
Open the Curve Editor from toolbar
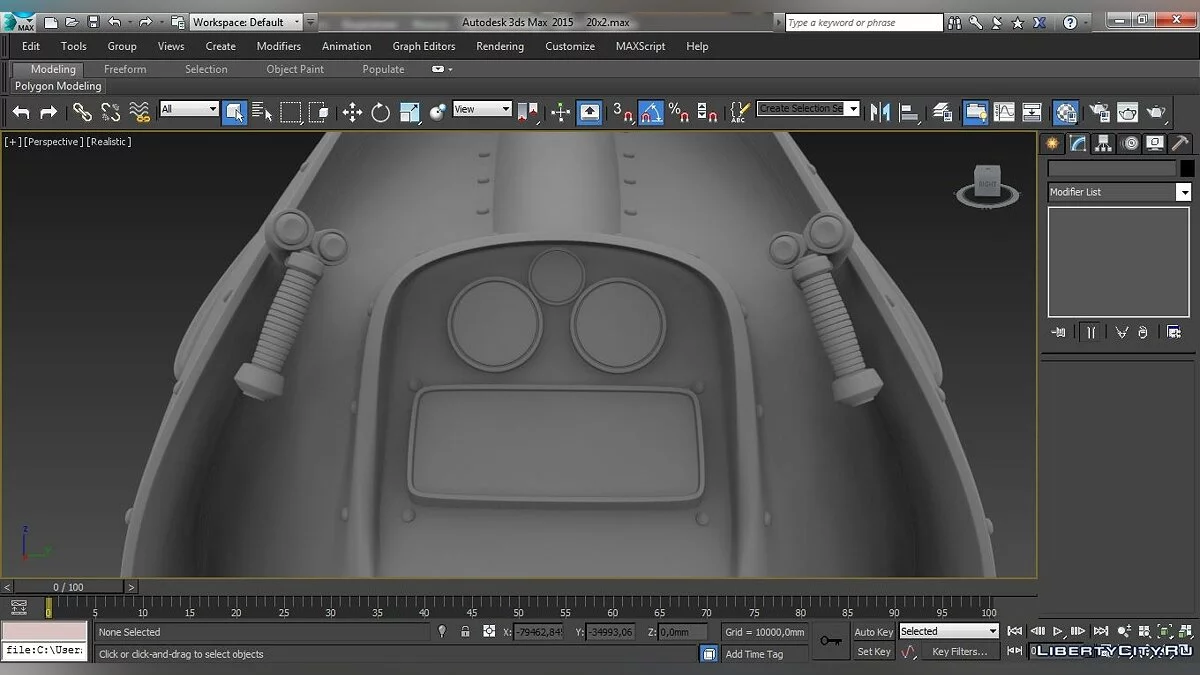pos(1003,112)
